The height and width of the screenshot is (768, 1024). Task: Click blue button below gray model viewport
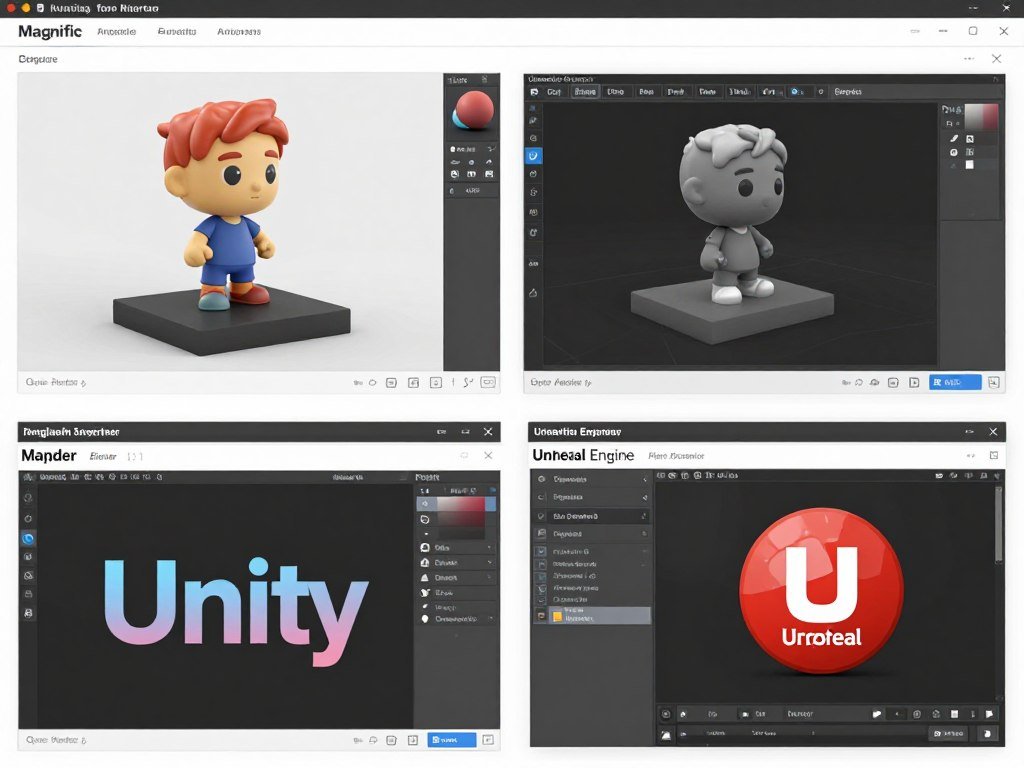(955, 382)
